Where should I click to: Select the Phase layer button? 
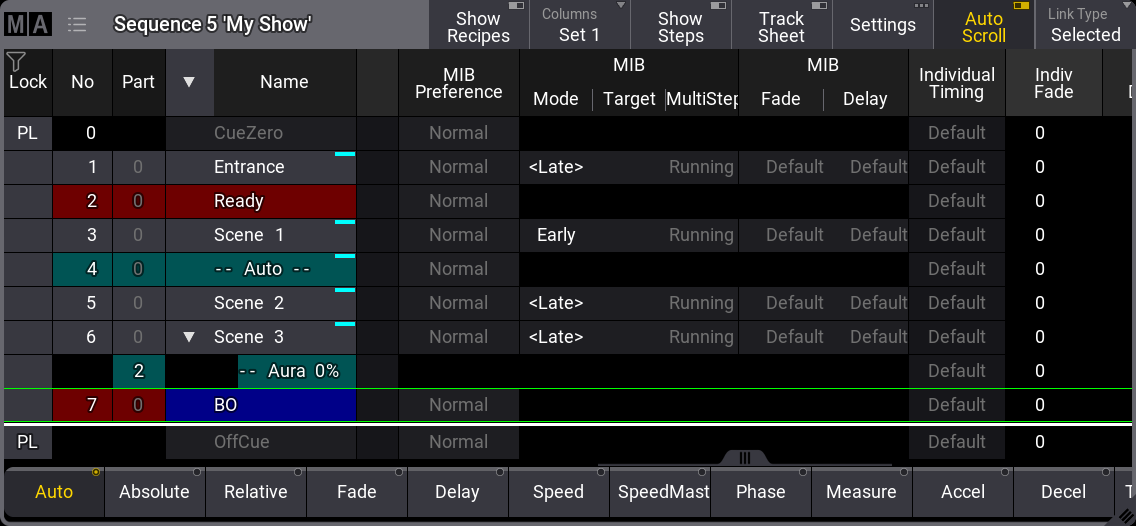point(760,492)
